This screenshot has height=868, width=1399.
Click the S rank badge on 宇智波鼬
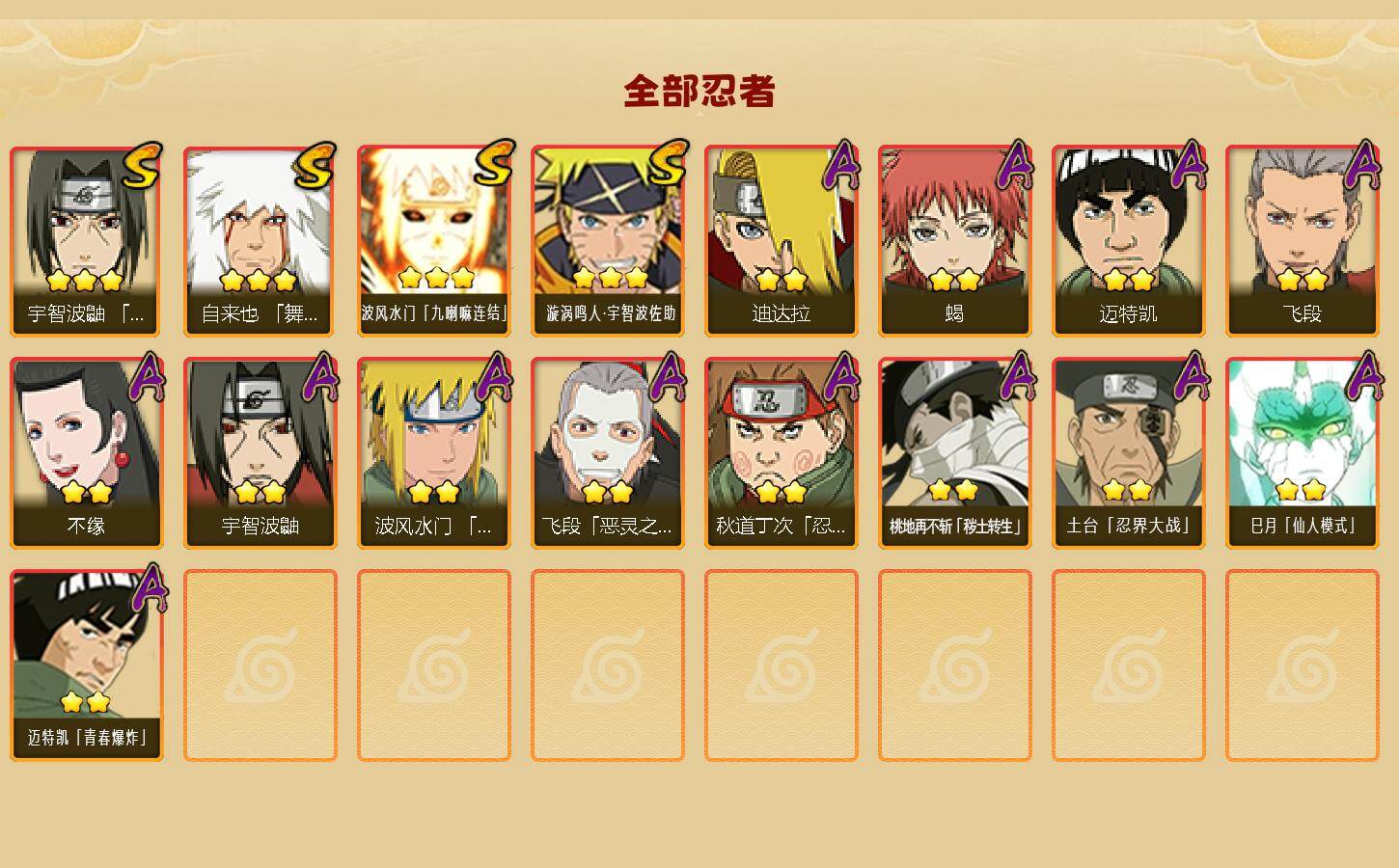142,166
